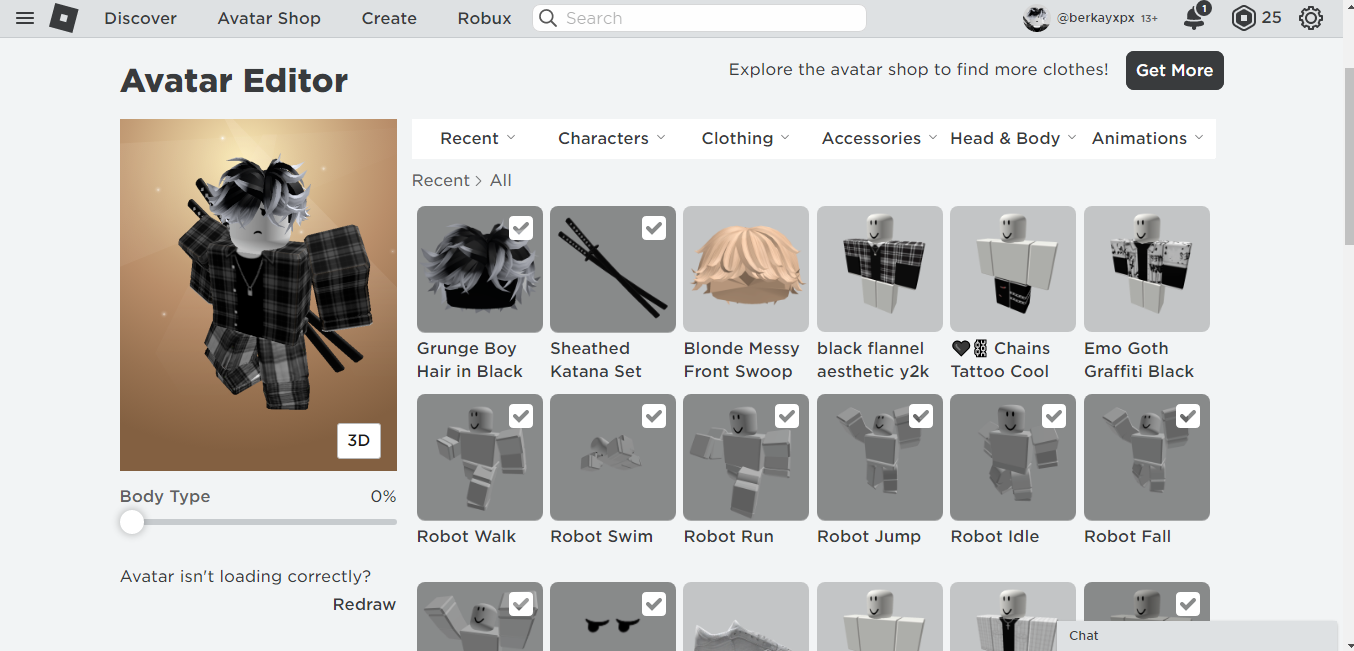Image resolution: width=1354 pixels, height=651 pixels.
Task: Go to the Avatar Shop tab
Action: (269, 18)
